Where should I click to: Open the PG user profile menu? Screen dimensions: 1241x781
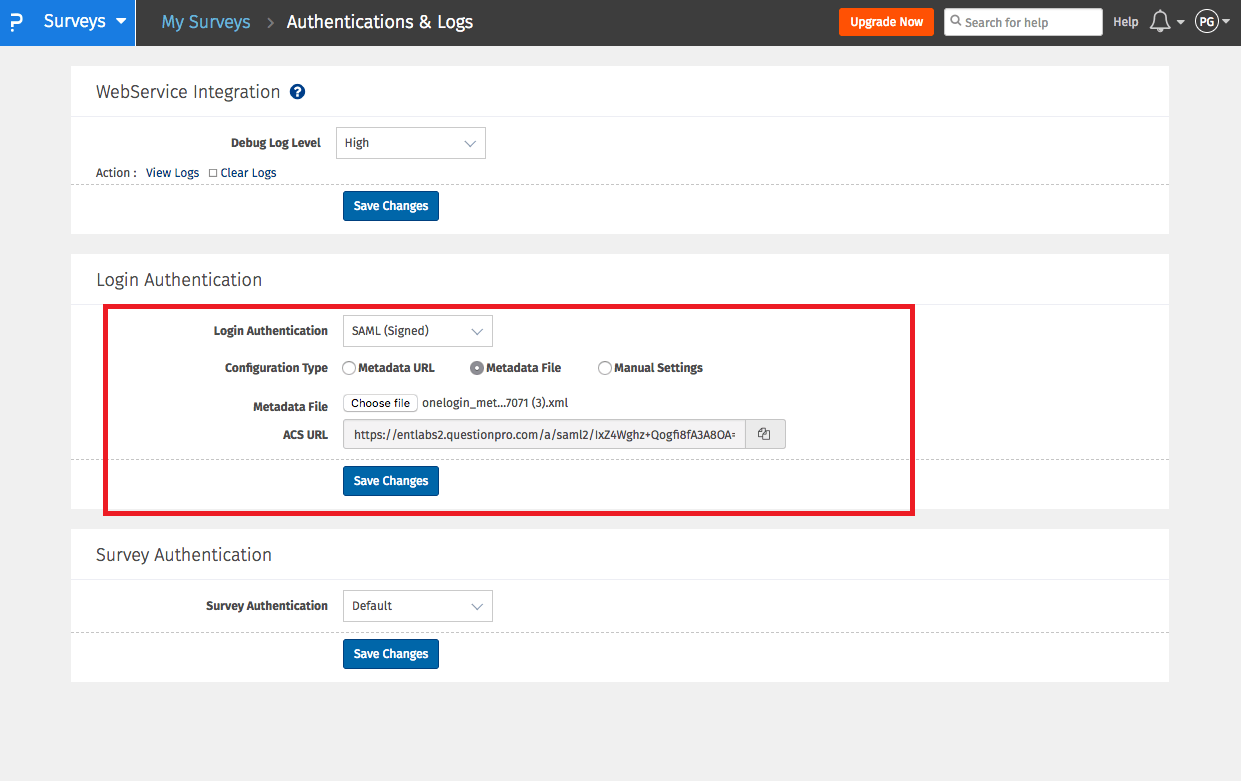click(1212, 22)
